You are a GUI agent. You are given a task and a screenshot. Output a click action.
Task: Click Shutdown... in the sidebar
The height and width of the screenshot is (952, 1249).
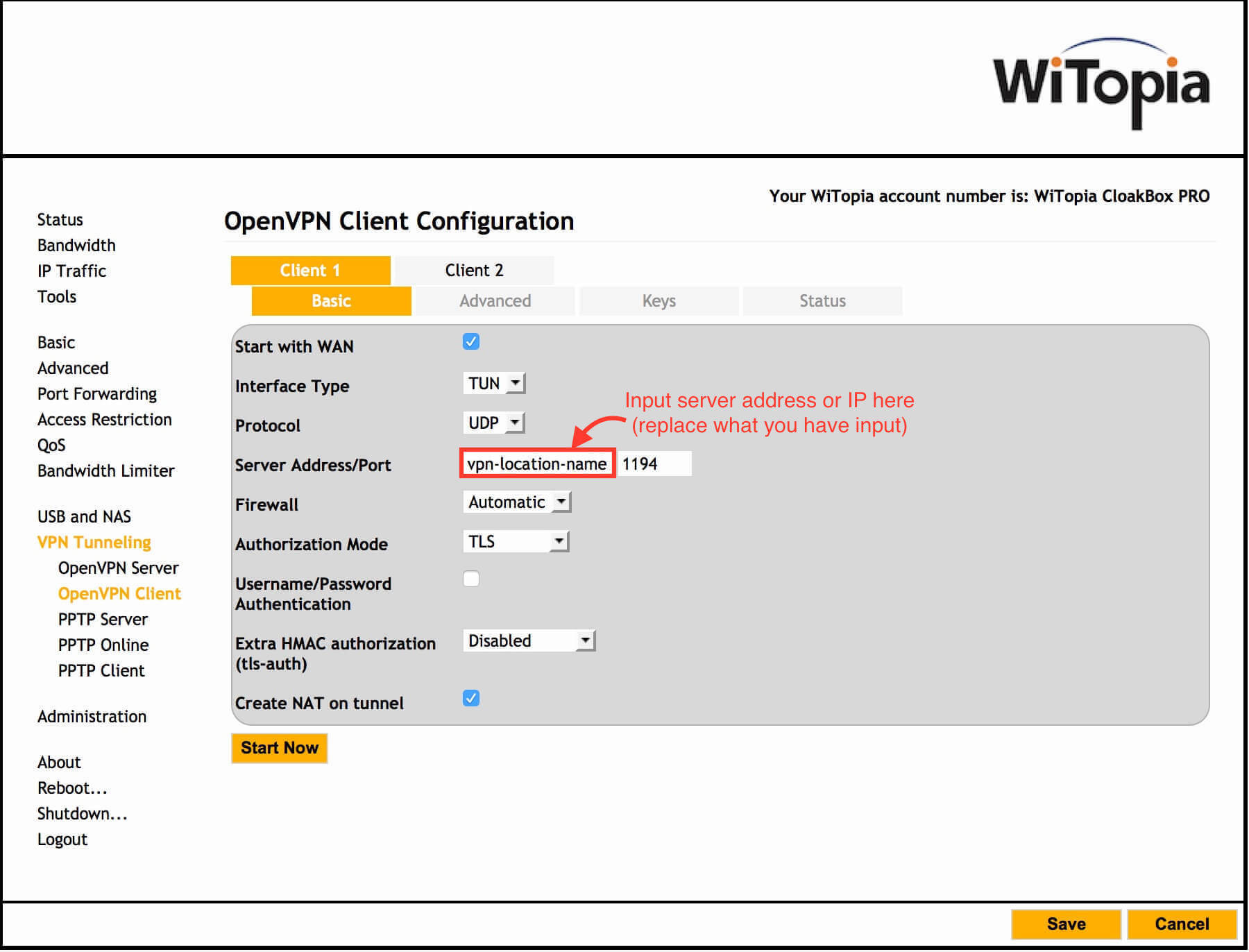(83, 814)
